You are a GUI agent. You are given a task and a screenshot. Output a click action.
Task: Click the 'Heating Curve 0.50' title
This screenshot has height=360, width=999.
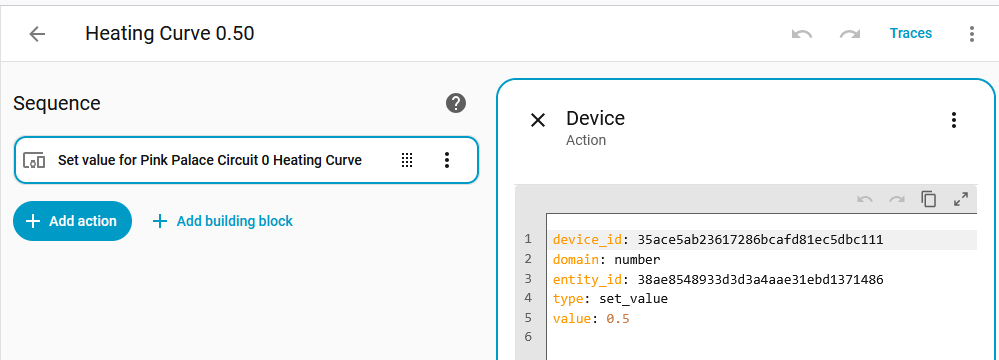click(170, 33)
